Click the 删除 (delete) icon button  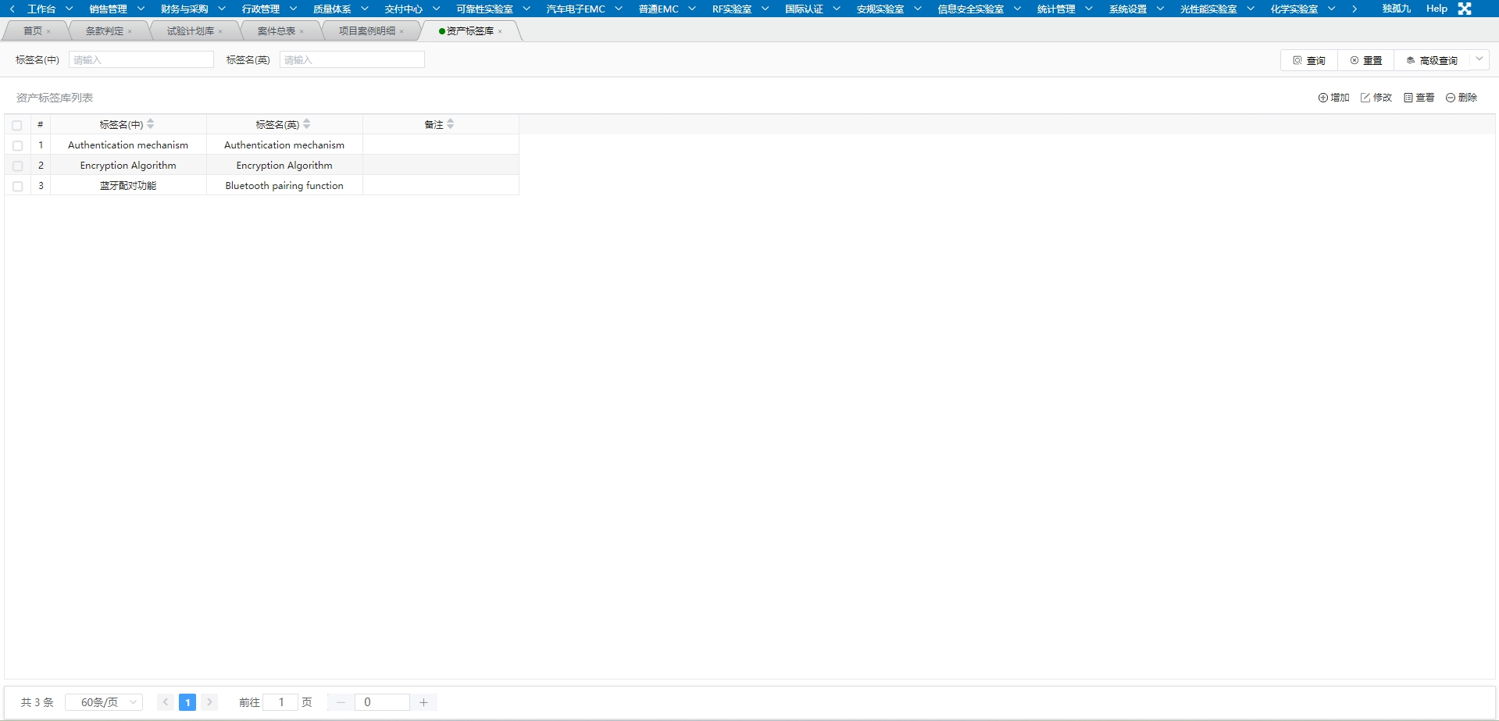pos(1461,98)
